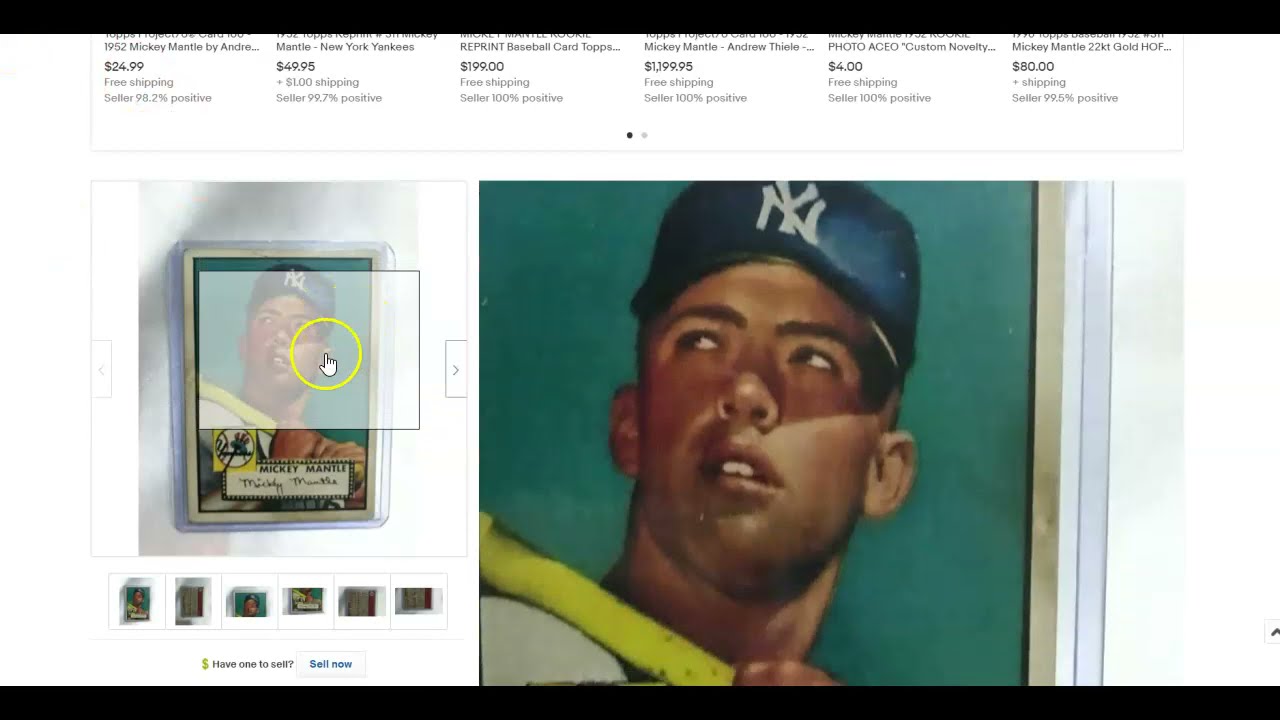Screen dimensions: 1280x720
Task: Open second thumbnail showing the card back
Action: pos(193,601)
